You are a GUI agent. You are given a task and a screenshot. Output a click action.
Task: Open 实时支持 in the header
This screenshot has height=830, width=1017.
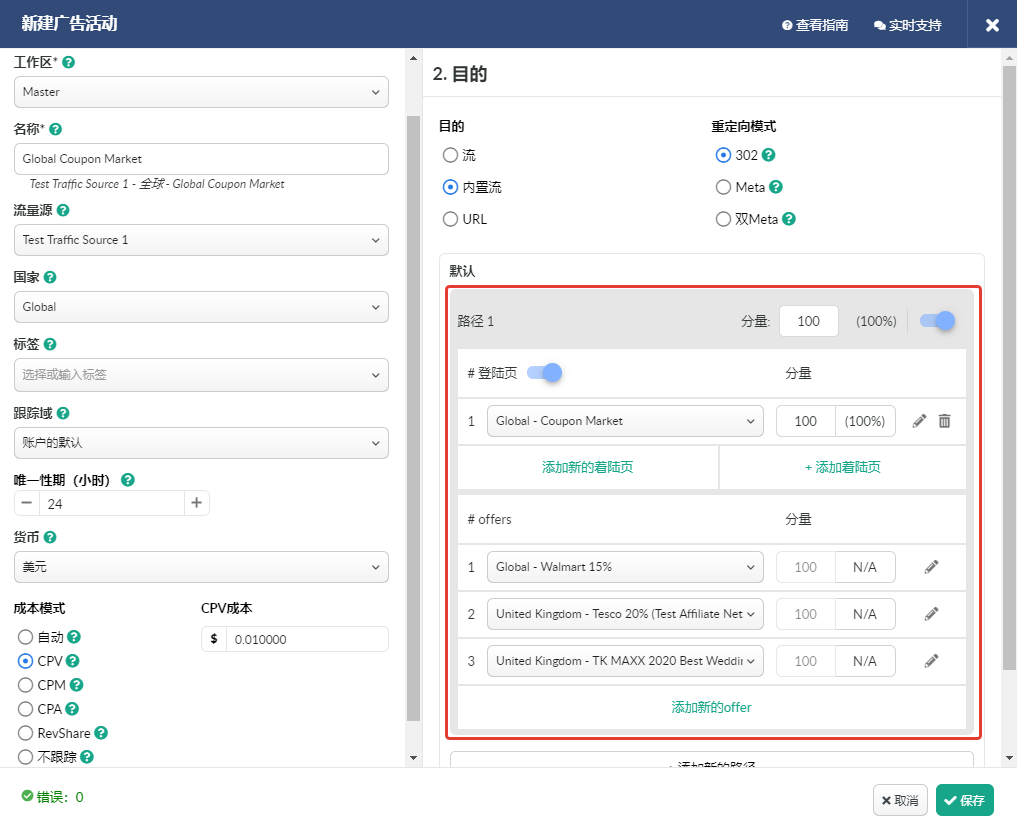point(907,25)
